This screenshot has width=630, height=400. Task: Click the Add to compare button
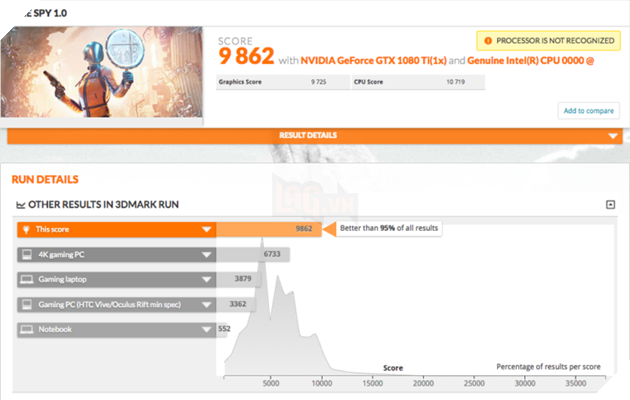(589, 111)
